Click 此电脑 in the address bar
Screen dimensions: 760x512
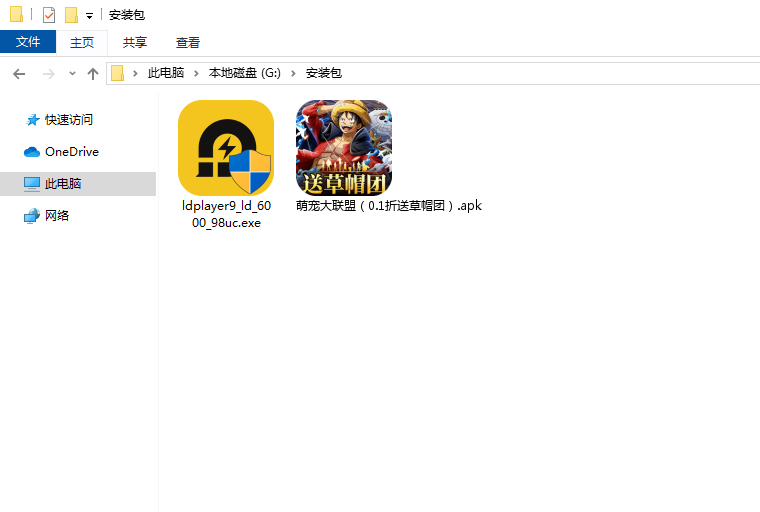(166, 73)
